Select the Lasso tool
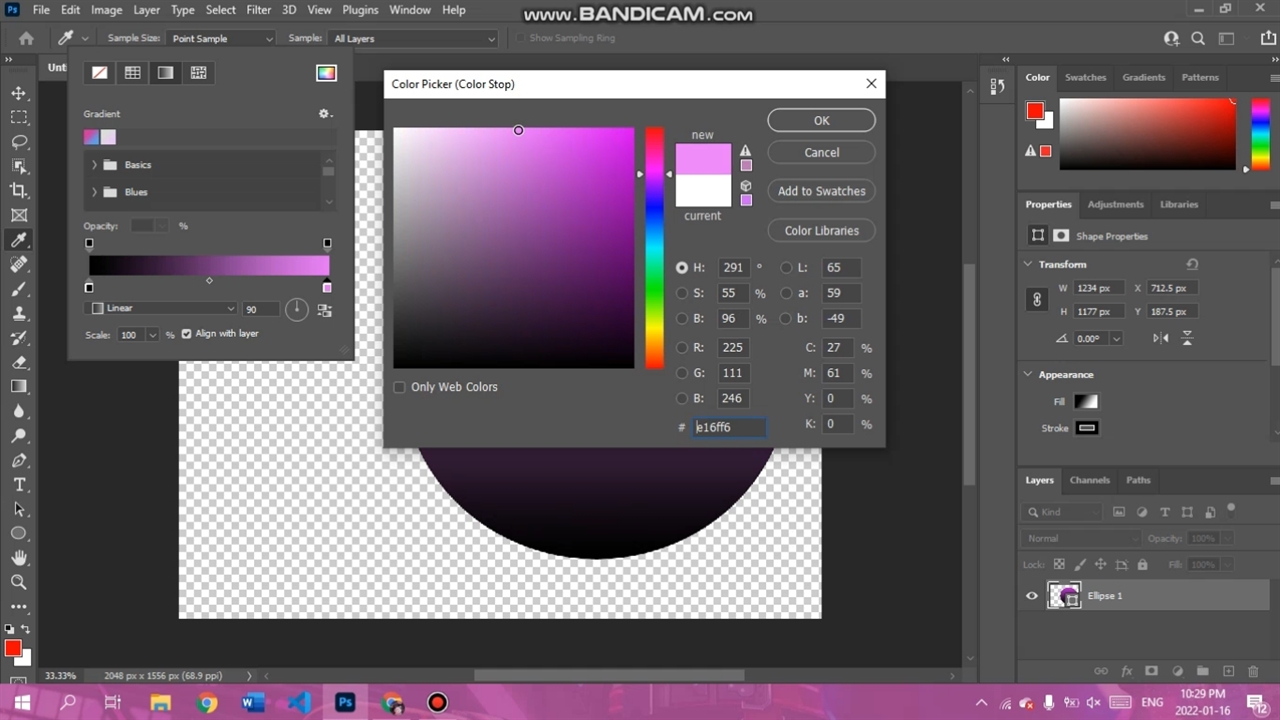The image size is (1280, 720). pyautogui.click(x=19, y=142)
